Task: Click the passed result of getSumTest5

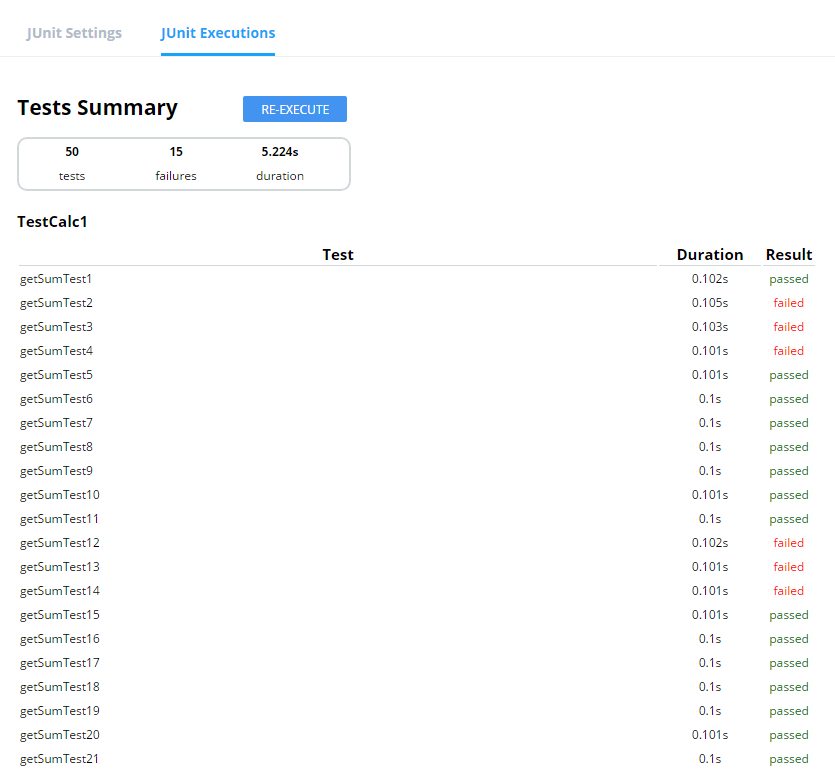Action: (x=789, y=375)
